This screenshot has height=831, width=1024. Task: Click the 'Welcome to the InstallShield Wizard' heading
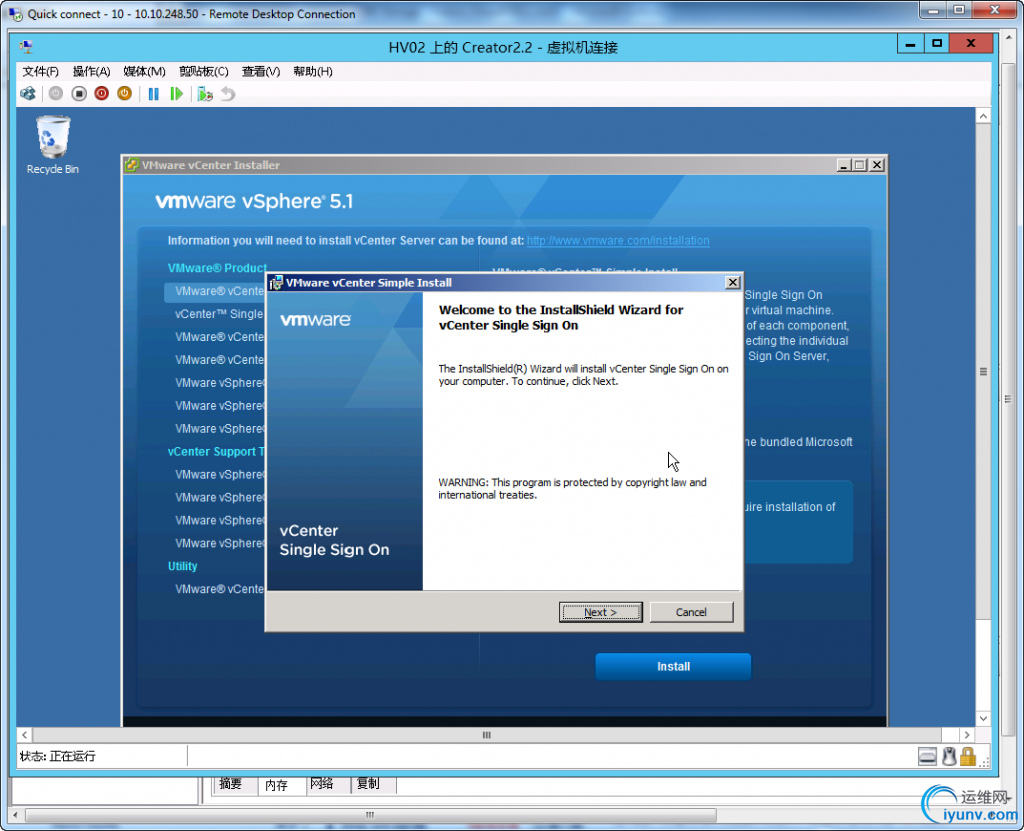pyautogui.click(x=561, y=318)
